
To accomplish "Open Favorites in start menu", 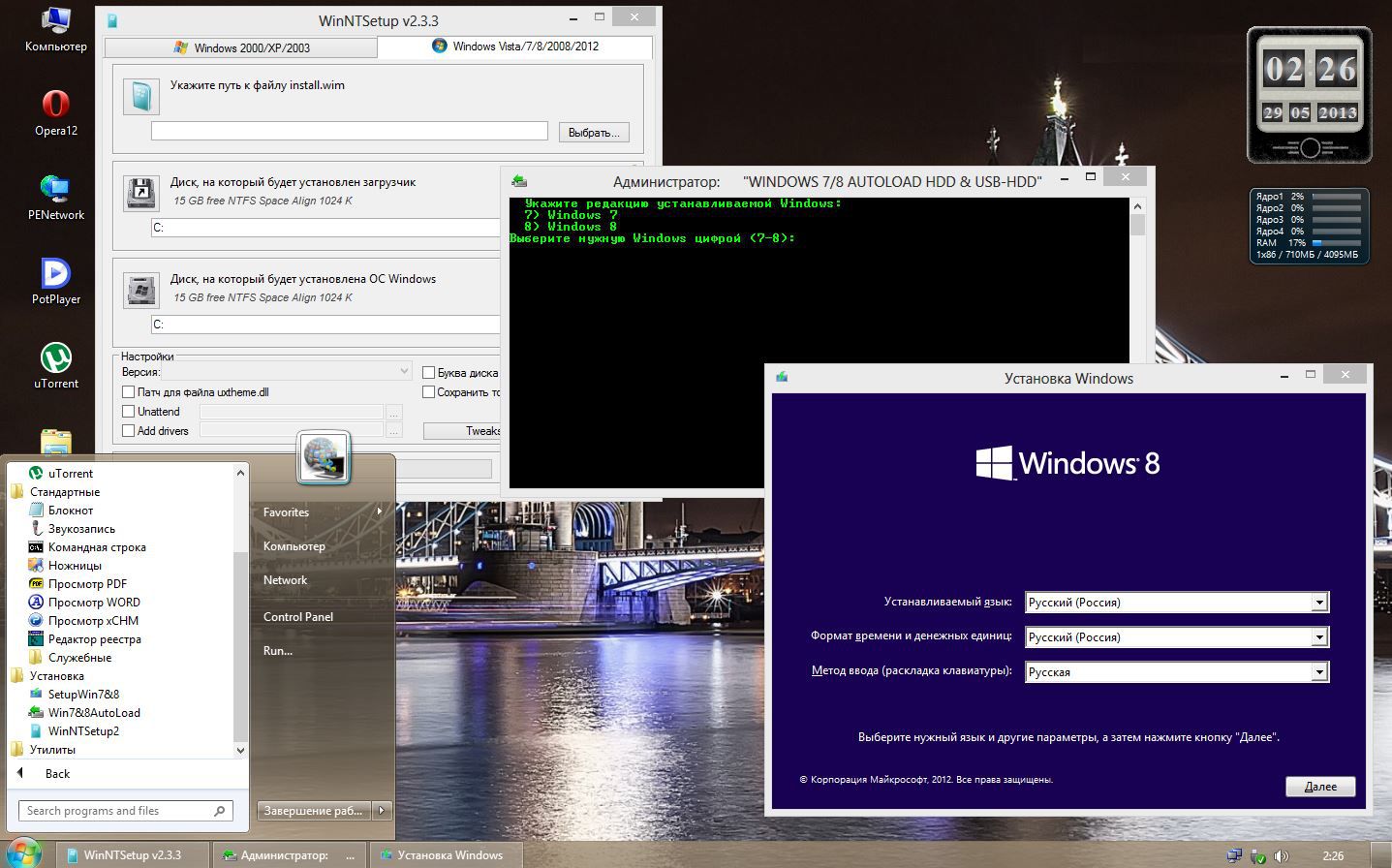I will [323, 512].
